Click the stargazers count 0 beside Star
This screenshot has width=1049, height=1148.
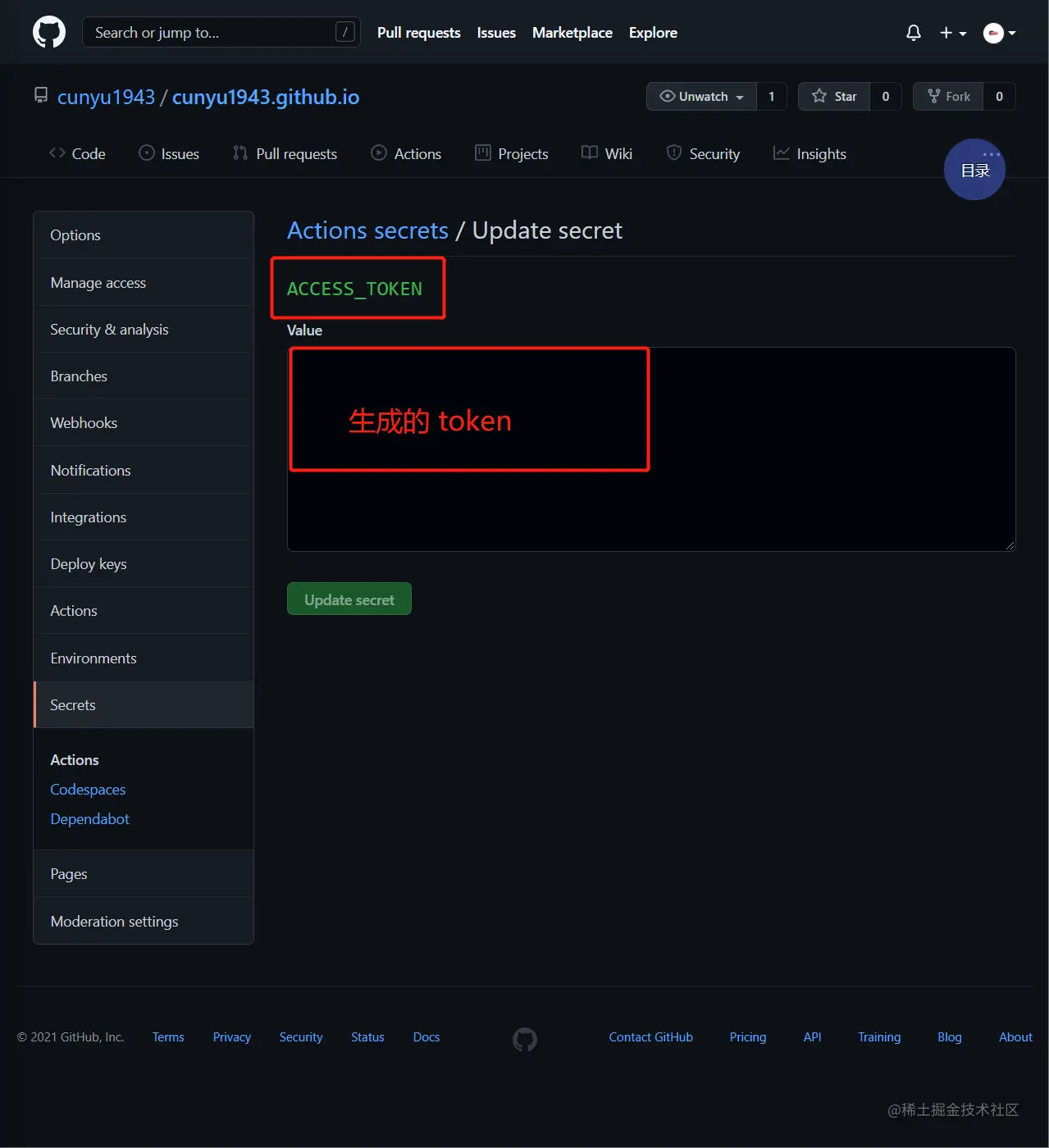886,96
